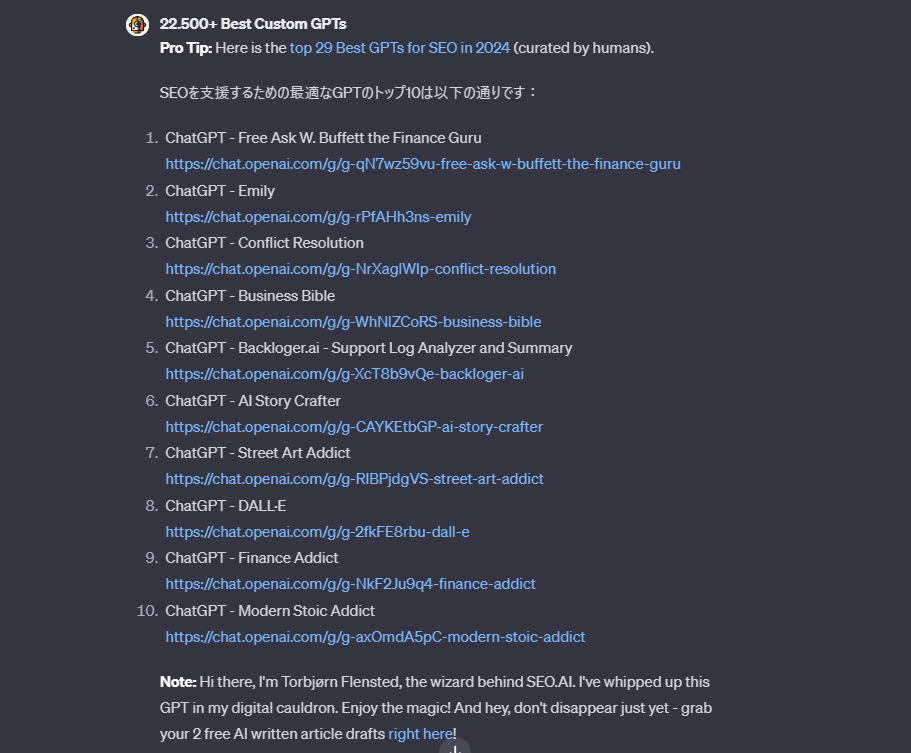Viewport: 911px width, 753px height.
Task: Open the top 29 Best GPTs for SEO link
Action: tap(400, 48)
